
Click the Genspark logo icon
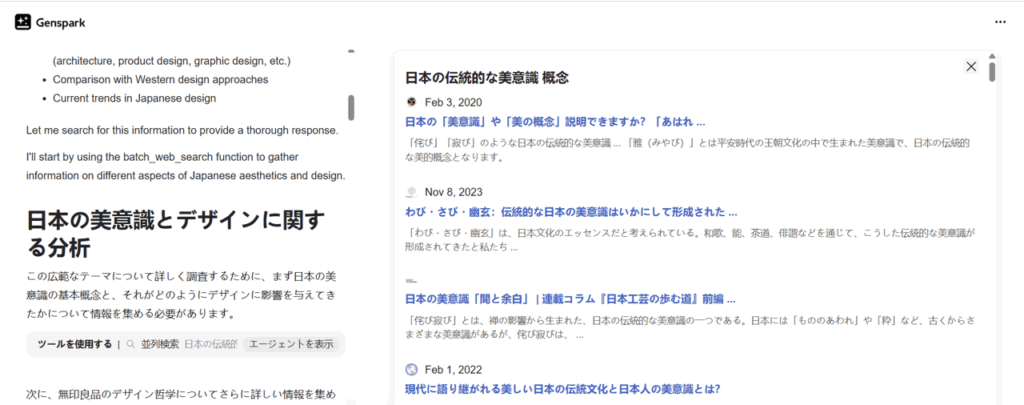tap(23, 21)
